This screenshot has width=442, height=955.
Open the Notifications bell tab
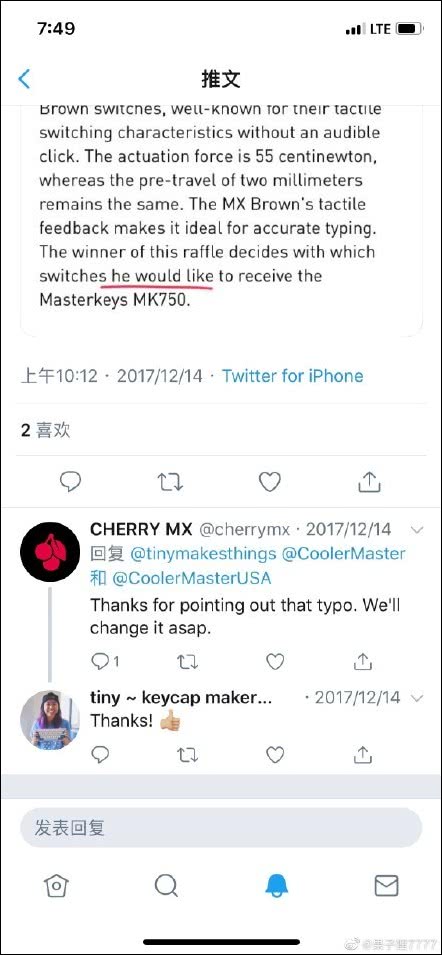[276, 886]
